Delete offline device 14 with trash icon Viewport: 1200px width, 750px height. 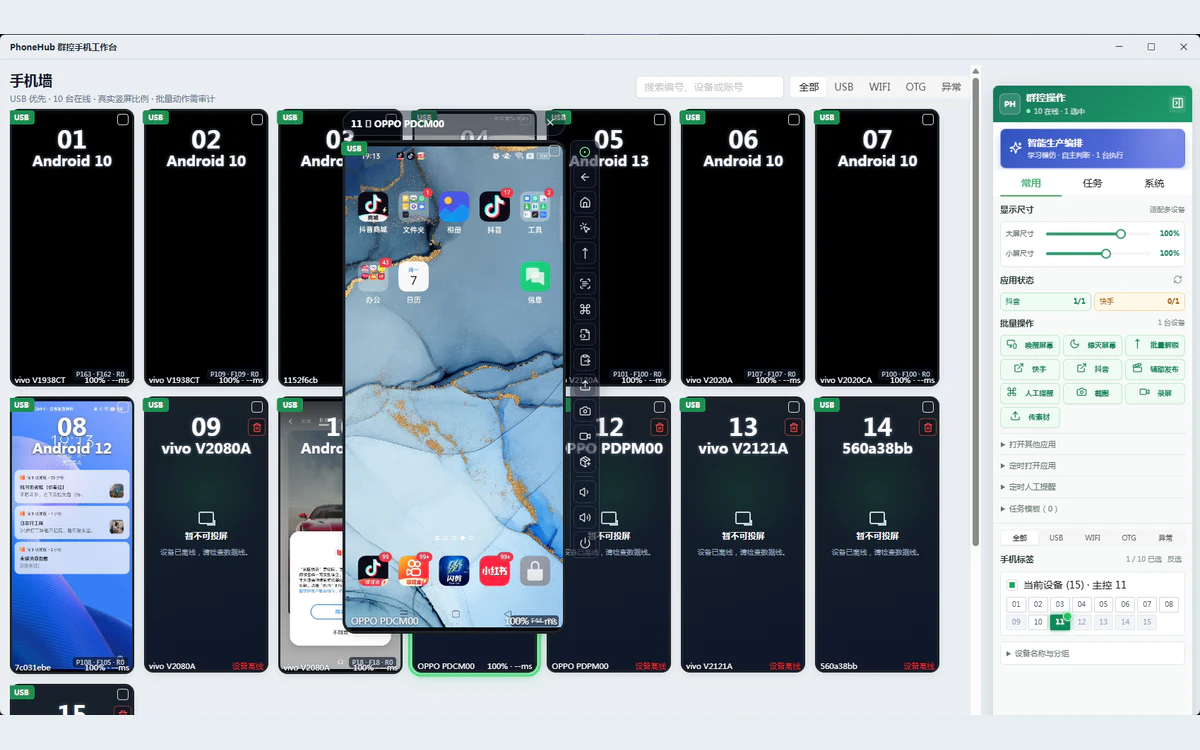pyautogui.click(x=928, y=427)
